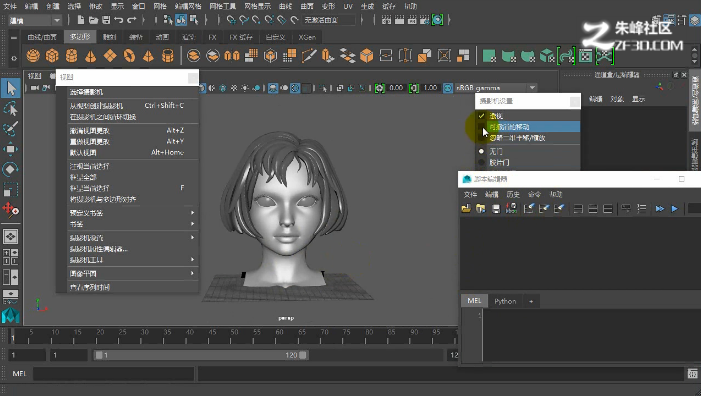Create a polygon pipe from the shelf
This screenshot has width=701, height=396.
(168, 55)
